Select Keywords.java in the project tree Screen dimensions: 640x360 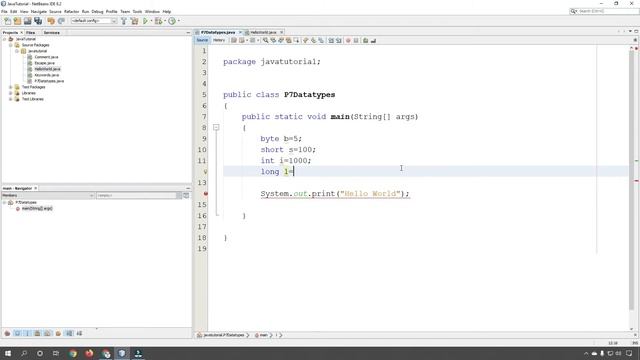tap(47, 75)
